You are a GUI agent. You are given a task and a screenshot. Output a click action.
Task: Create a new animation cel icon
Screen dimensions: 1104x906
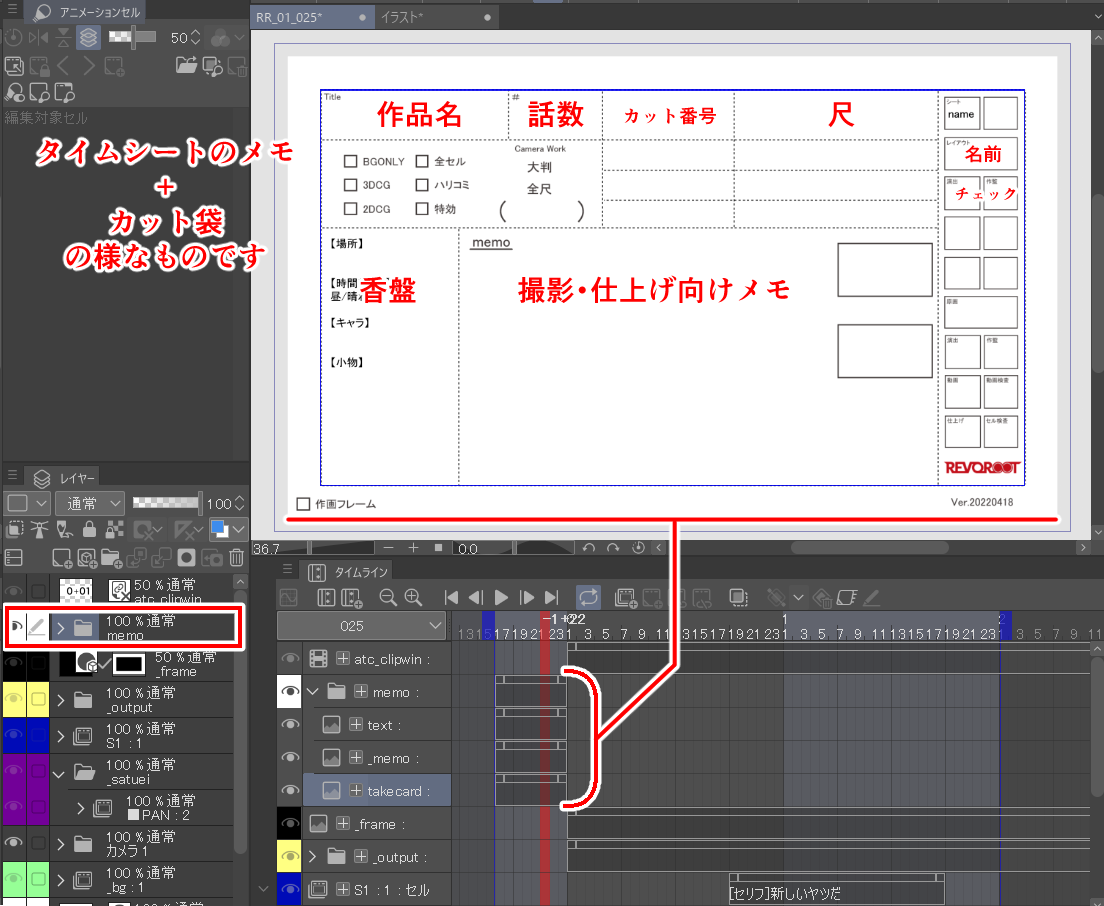tap(113, 66)
